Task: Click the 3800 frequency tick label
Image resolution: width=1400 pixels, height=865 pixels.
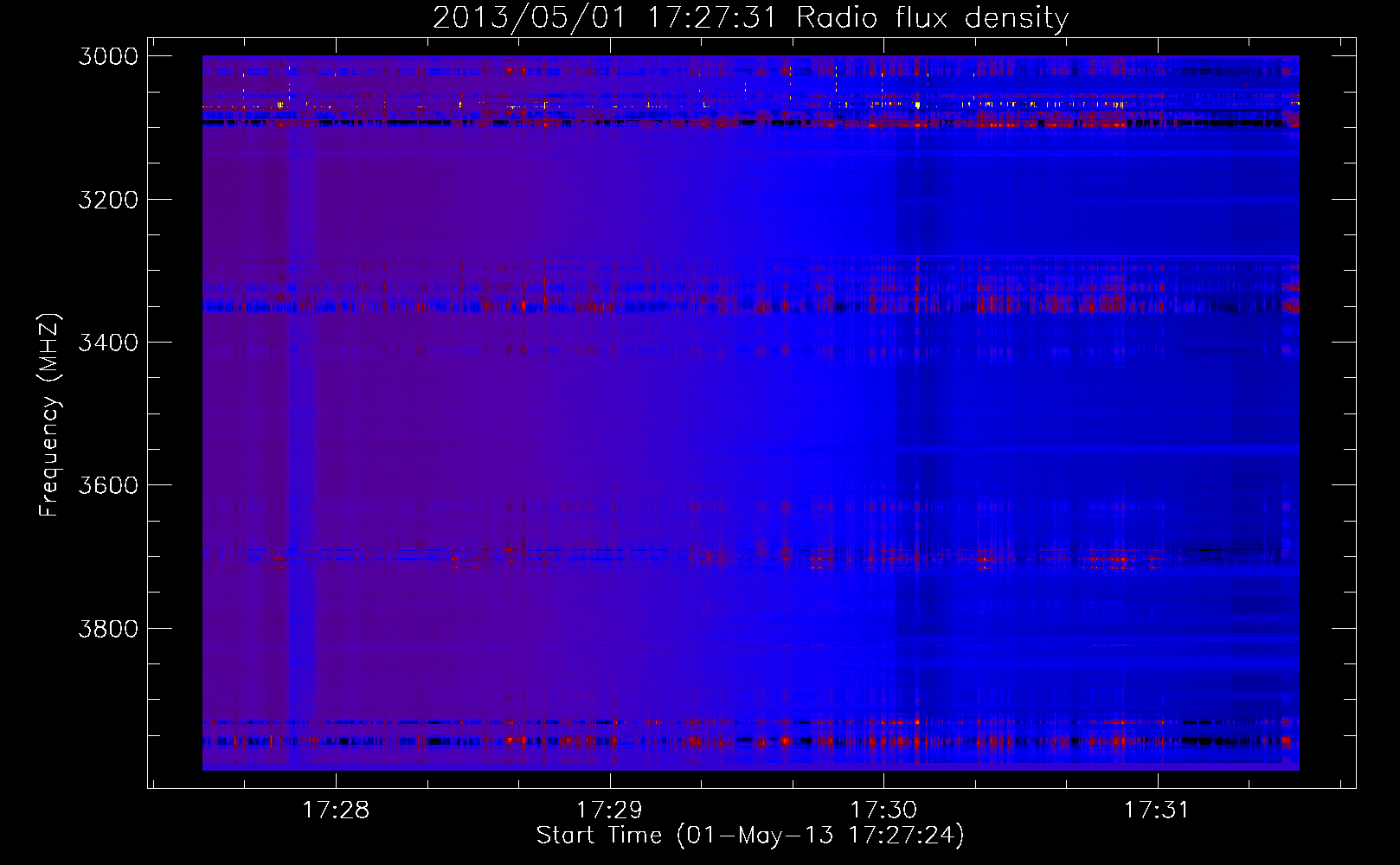Action: pyautogui.click(x=108, y=628)
